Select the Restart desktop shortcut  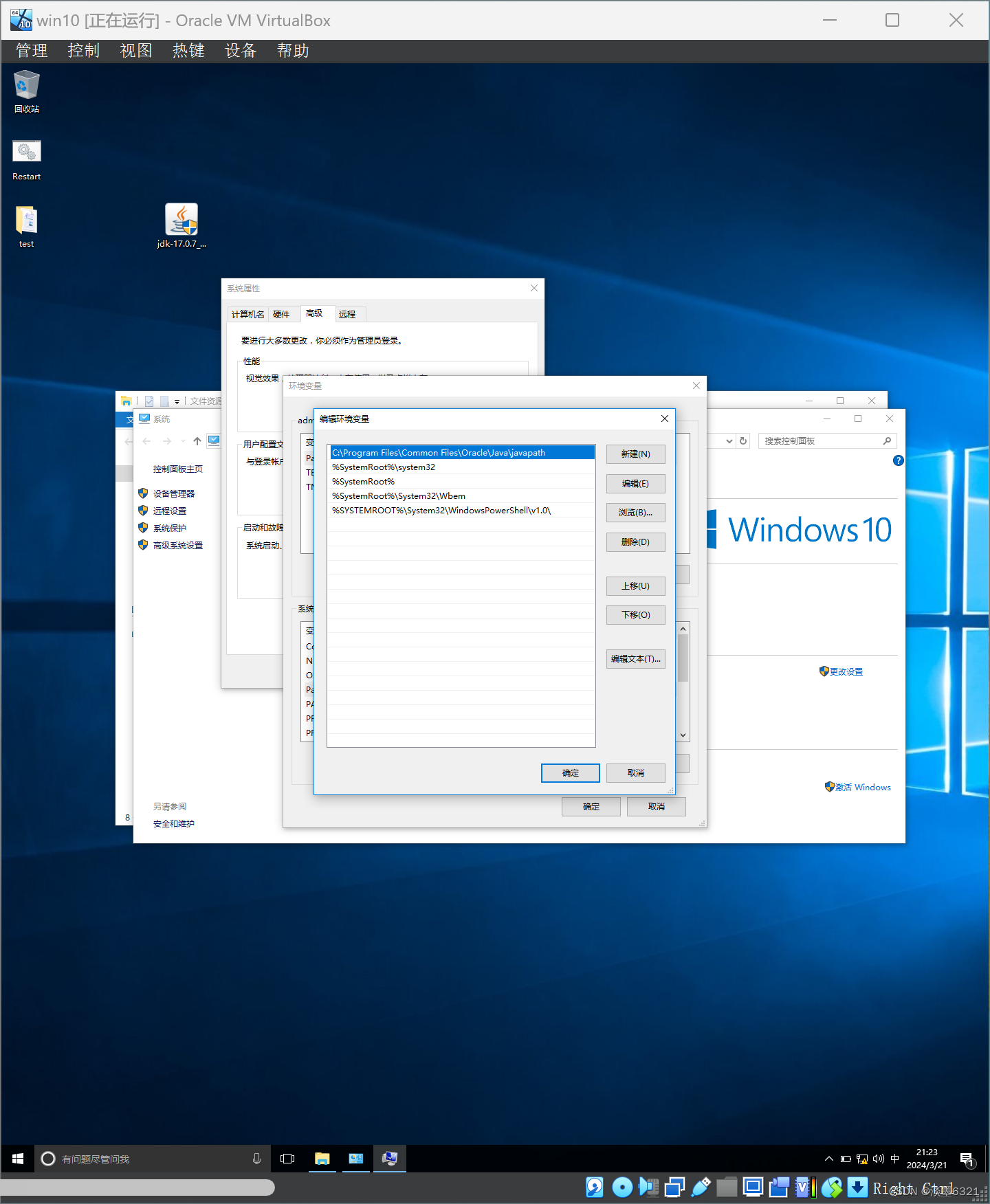tap(26, 160)
